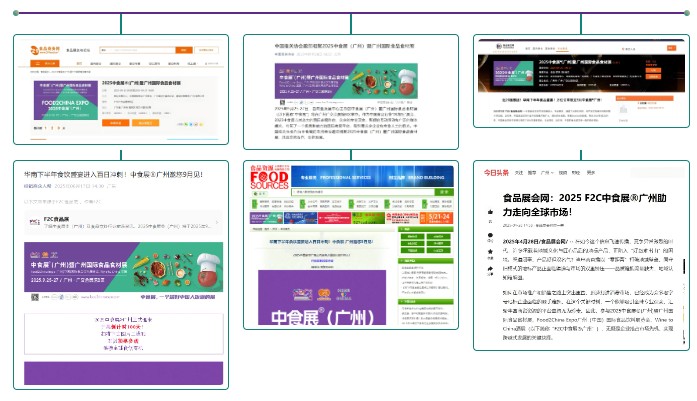Click the 关注 item in the Toutiao navigation
This screenshot has width=697, height=401.
[518, 172]
